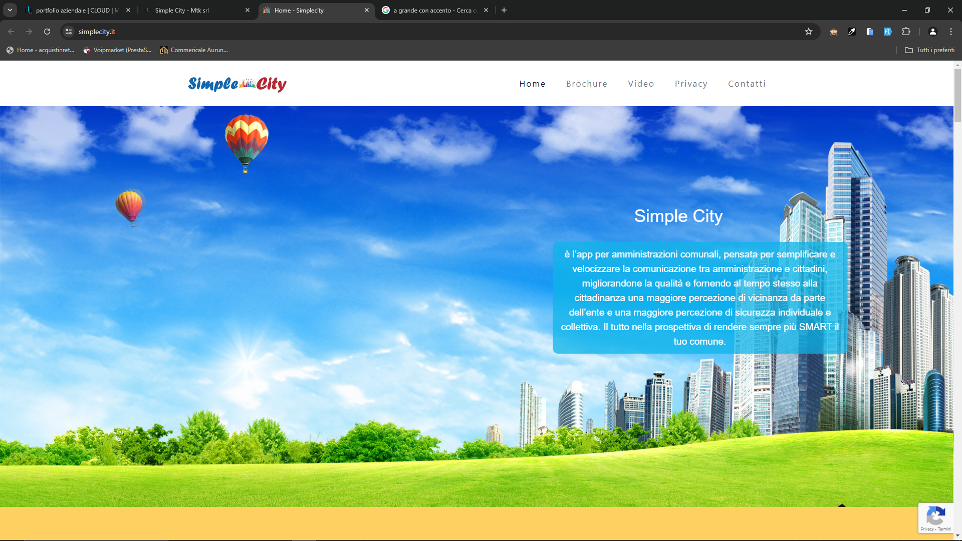Switch to the 'portfolio aziendale' tab

pos(75,10)
